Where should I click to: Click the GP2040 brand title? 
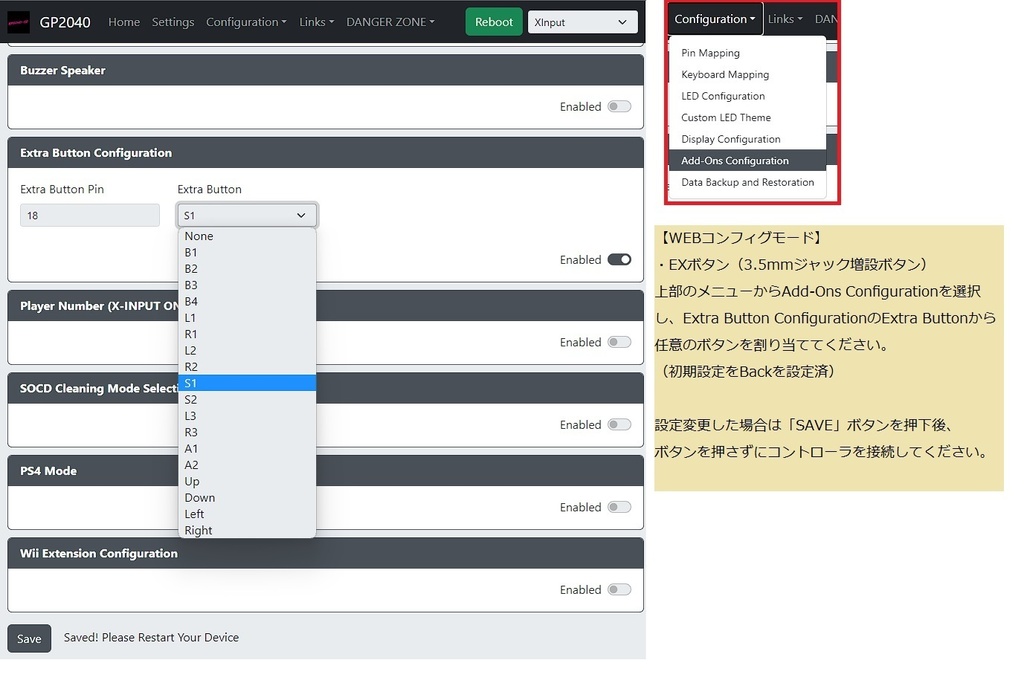65,22
